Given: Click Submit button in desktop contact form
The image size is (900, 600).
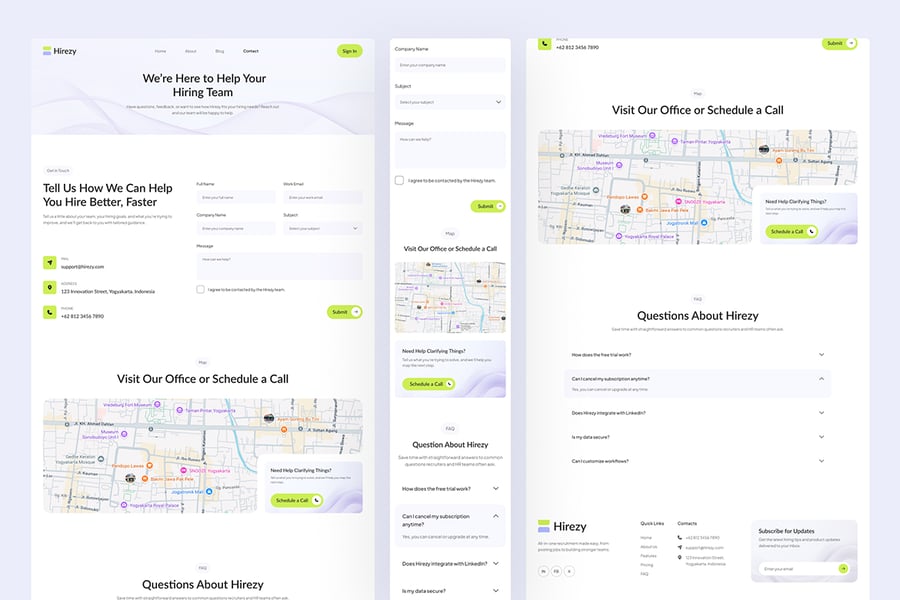Looking at the screenshot, I should click(344, 312).
